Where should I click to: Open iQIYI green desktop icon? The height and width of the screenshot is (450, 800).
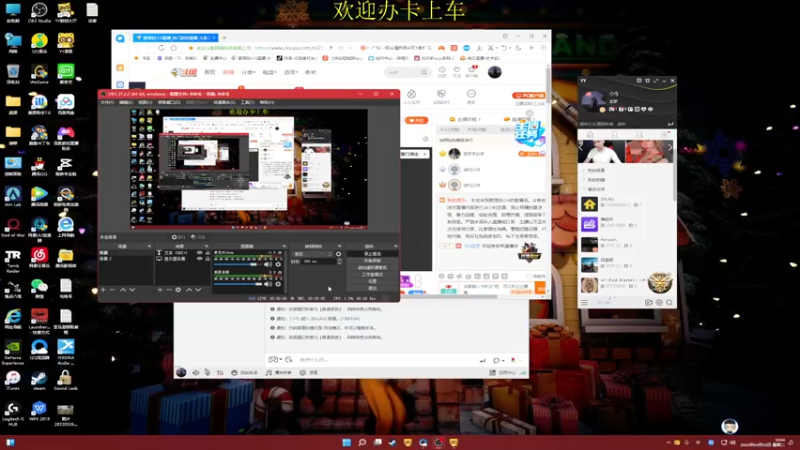tap(65, 74)
